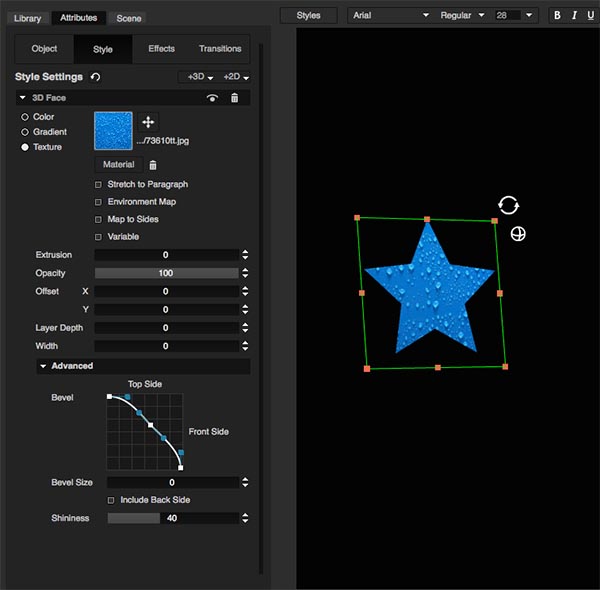Image resolution: width=600 pixels, height=590 pixels.
Task: Click the reset Style Settings icon
Action: pyautogui.click(x=95, y=77)
